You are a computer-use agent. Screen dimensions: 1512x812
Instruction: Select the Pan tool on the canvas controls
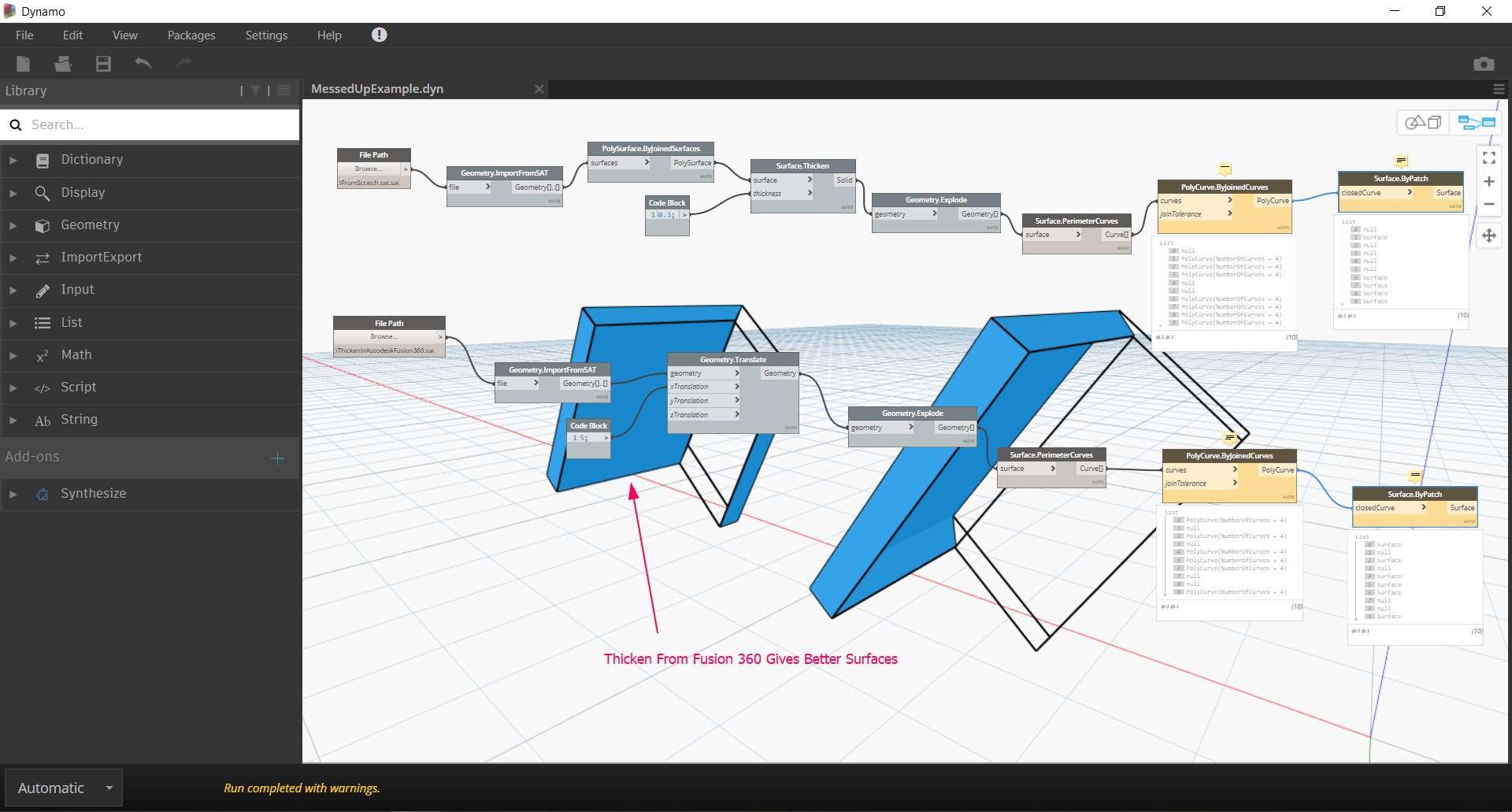pyautogui.click(x=1489, y=235)
